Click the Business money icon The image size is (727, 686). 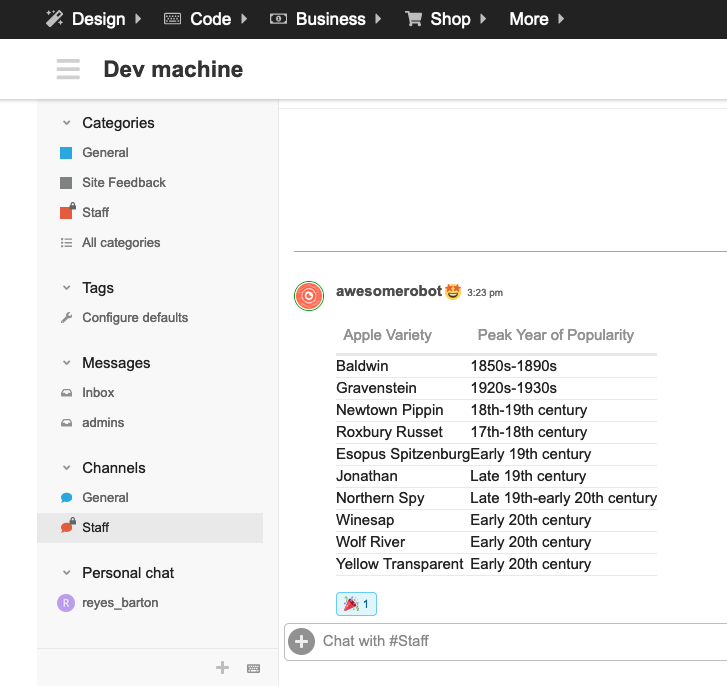[278, 19]
